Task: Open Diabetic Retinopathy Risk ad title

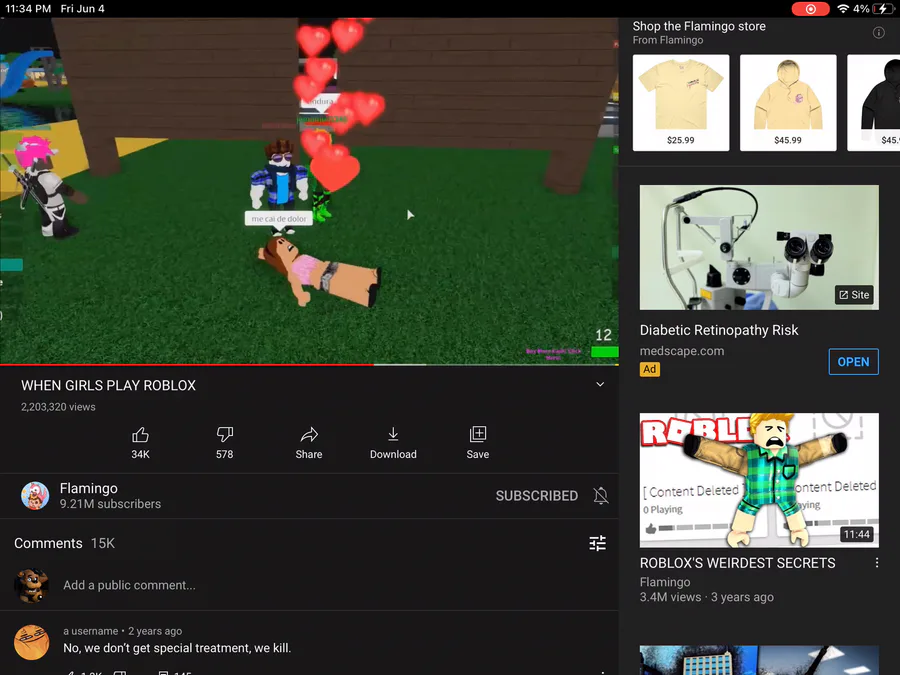Action: (719, 330)
